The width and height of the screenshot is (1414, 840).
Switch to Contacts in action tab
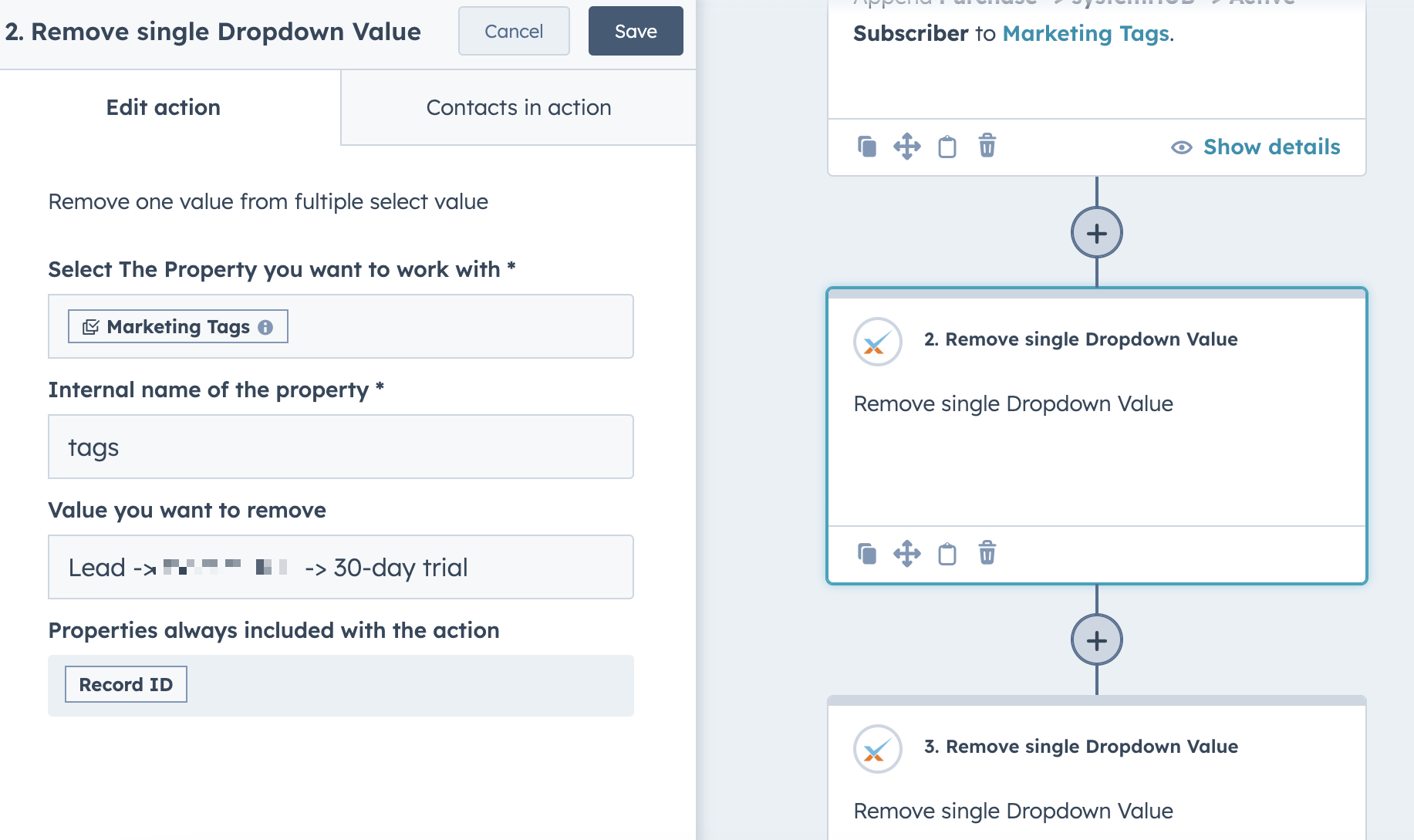click(518, 107)
